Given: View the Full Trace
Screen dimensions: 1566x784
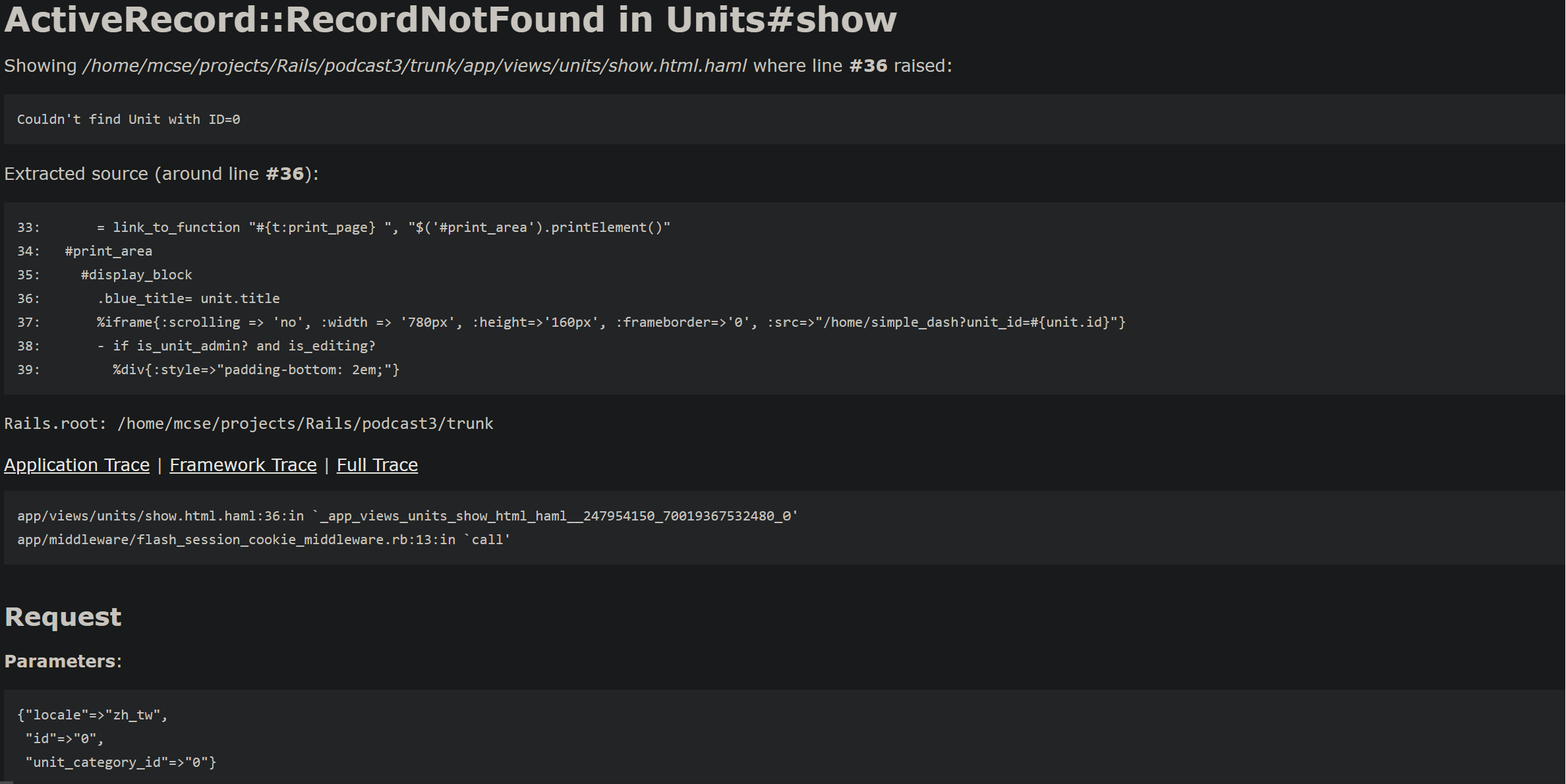Looking at the screenshot, I should click(377, 465).
